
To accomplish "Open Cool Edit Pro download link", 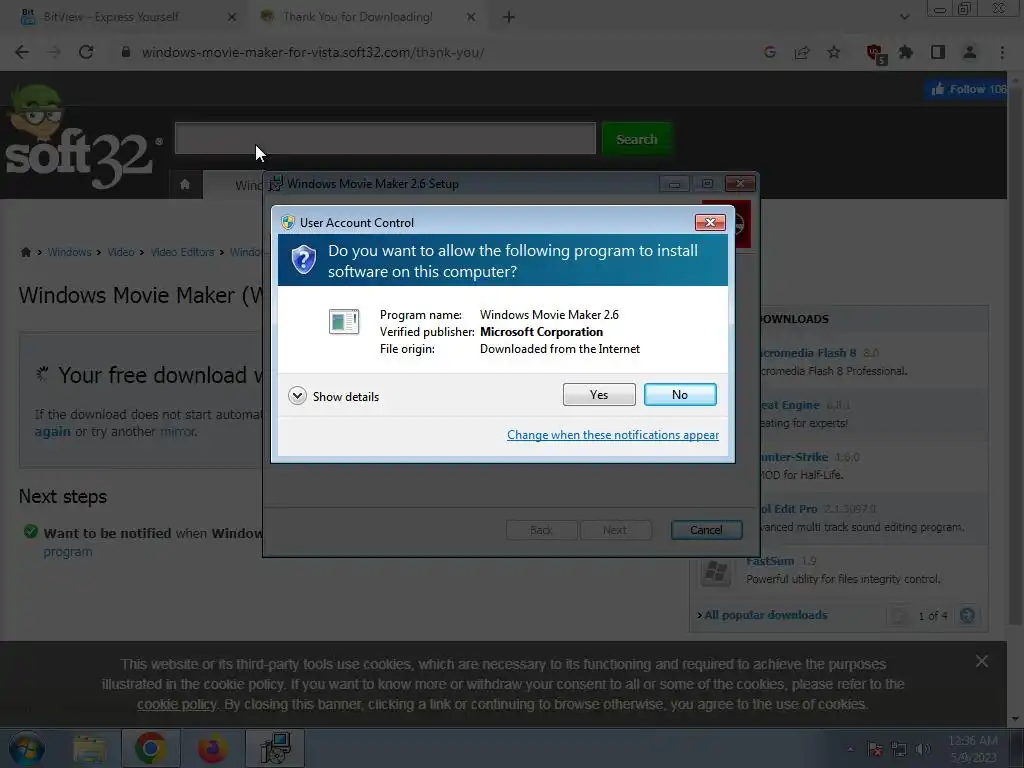I will [789, 509].
